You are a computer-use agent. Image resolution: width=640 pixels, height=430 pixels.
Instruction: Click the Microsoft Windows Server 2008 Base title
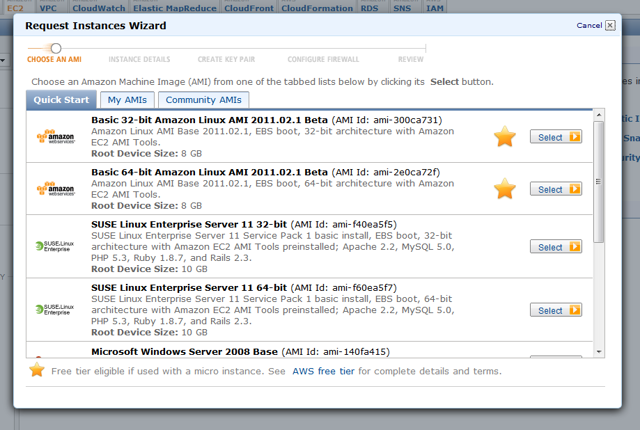pos(184,352)
